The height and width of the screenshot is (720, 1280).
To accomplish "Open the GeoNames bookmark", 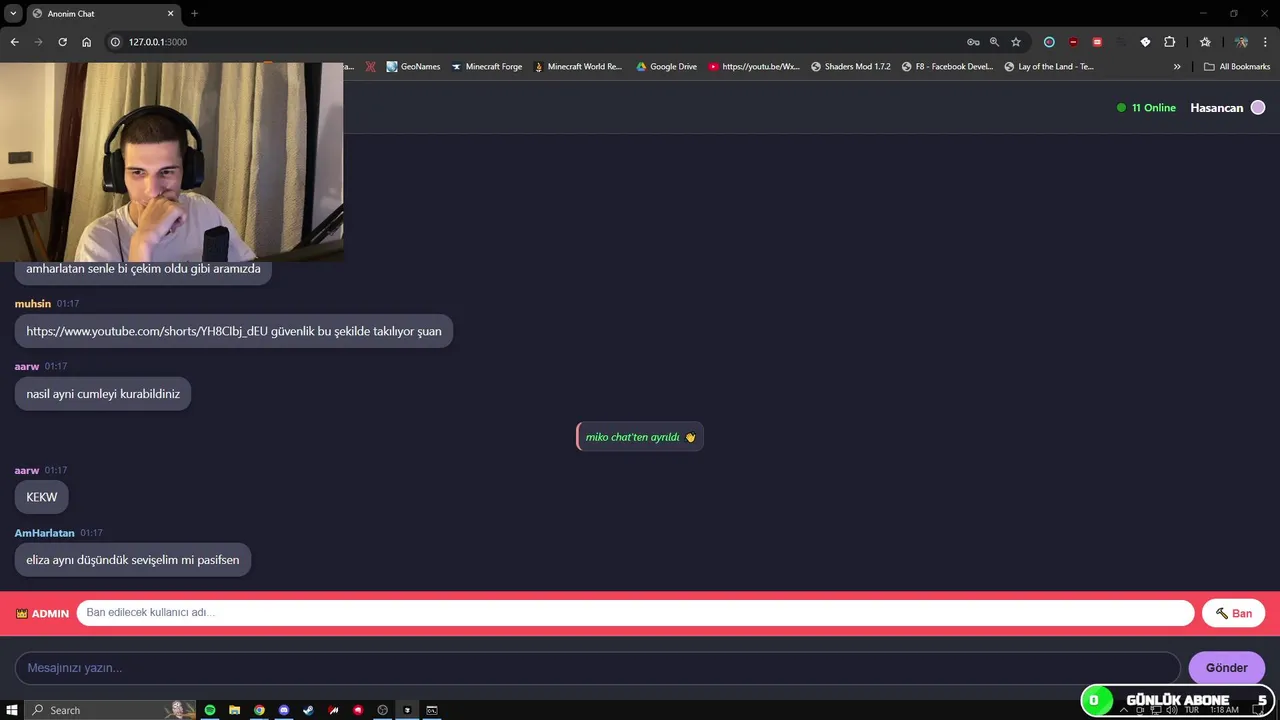I will [x=412, y=67].
